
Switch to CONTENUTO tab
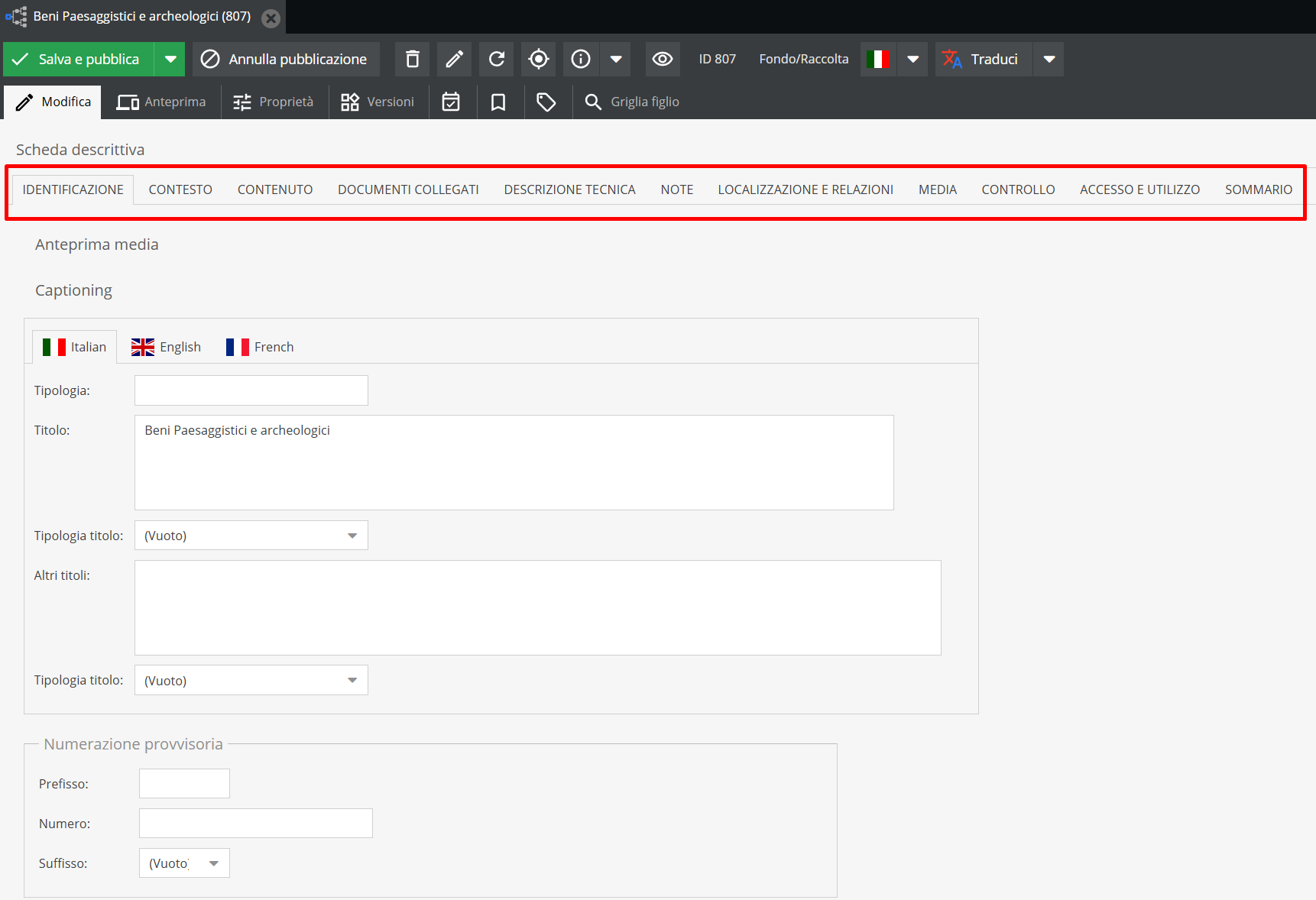(275, 189)
